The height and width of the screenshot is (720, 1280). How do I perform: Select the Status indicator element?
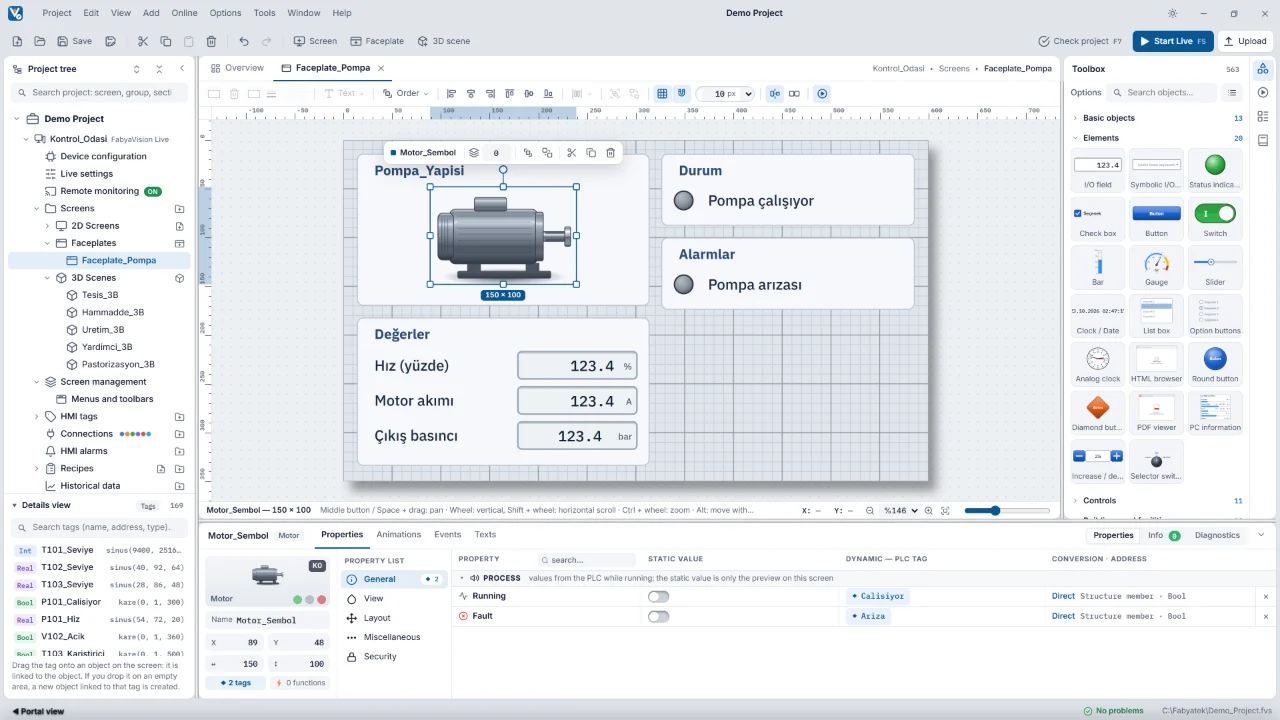(1214, 171)
